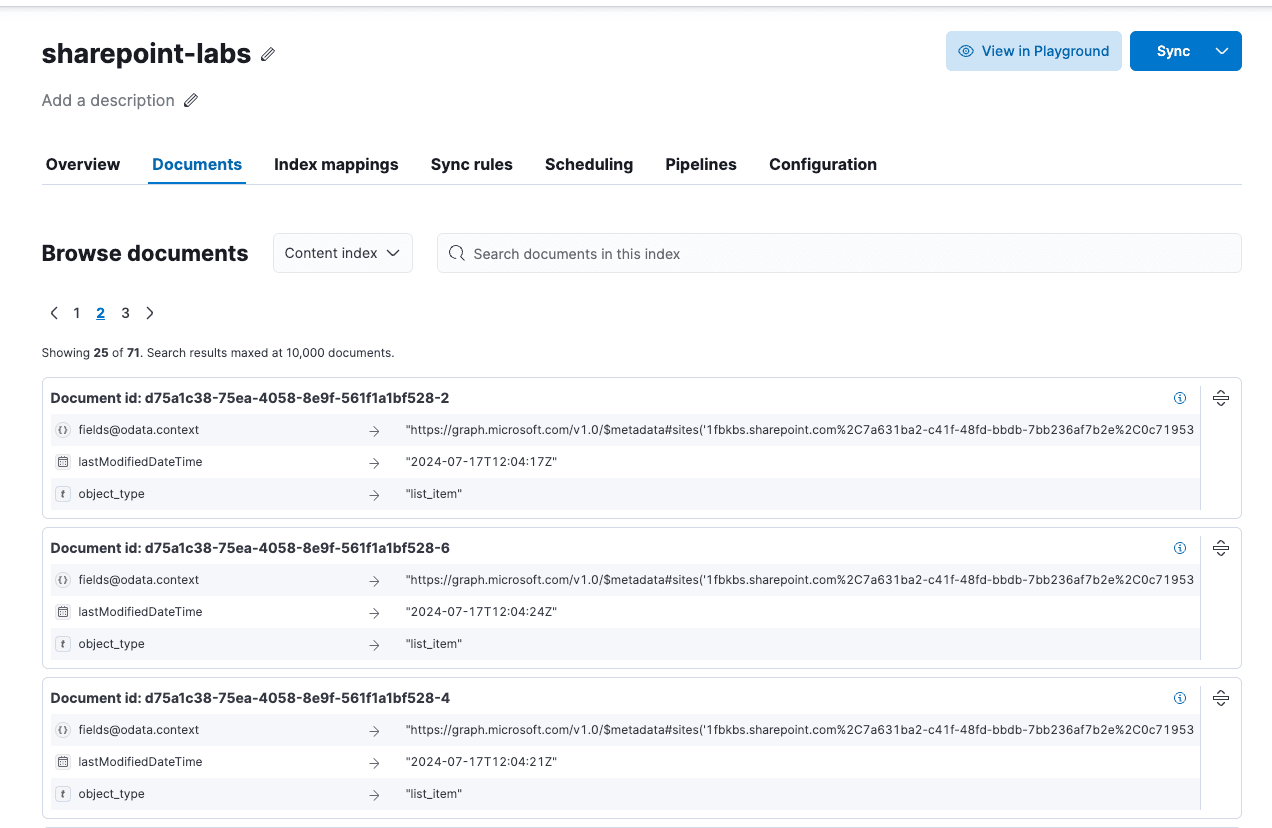Open info popup on document d75a1c38-75ea-4058-8e9f-561f1a1bf528-2

click(1180, 397)
